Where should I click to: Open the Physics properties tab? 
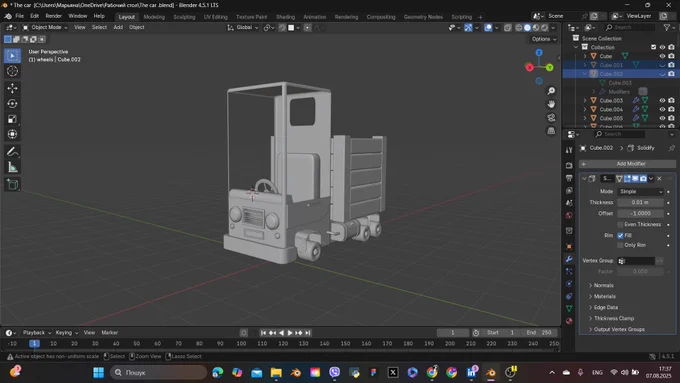569,284
